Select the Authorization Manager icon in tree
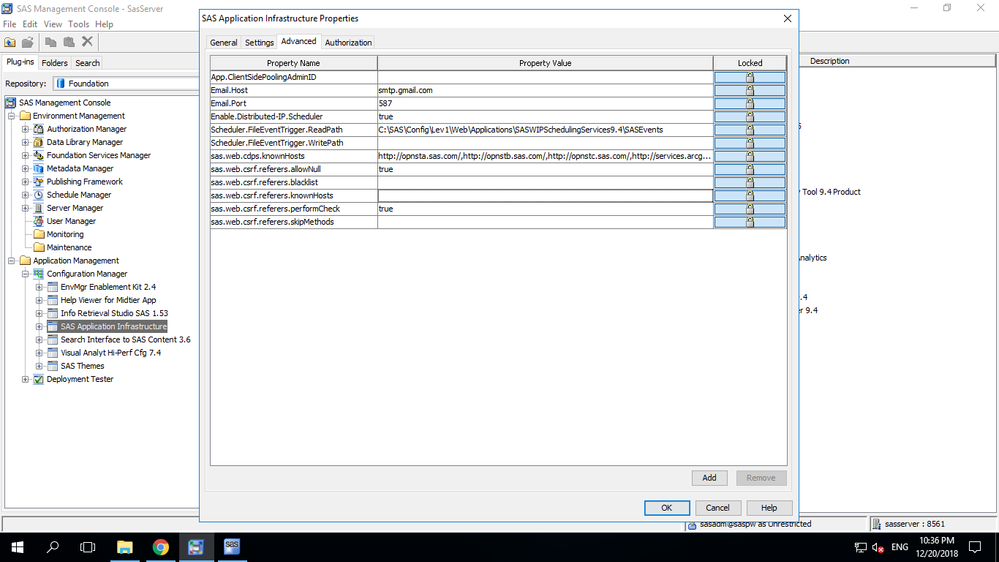Image resolution: width=999 pixels, height=562 pixels. [38, 129]
